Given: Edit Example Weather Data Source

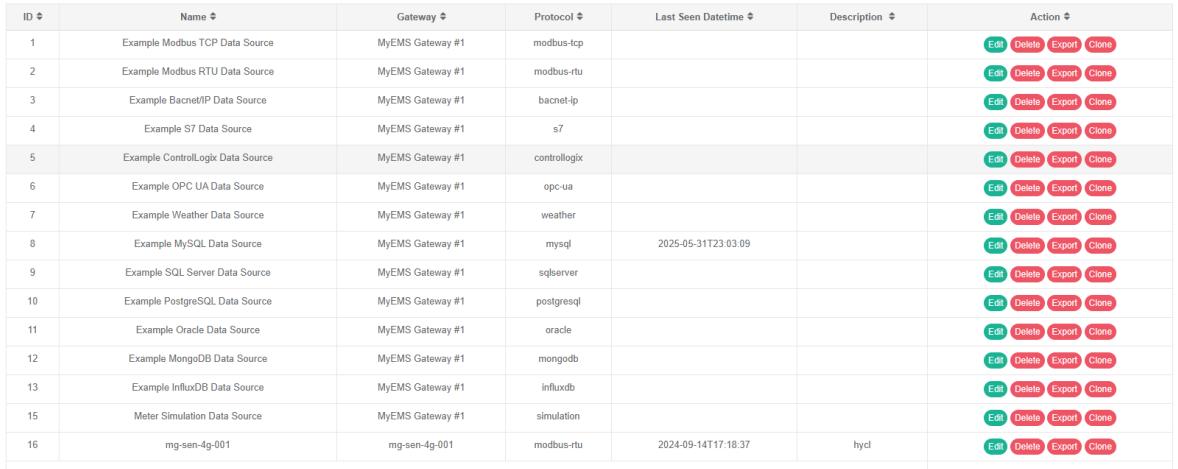Looking at the screenshot, I should (995, 215).
